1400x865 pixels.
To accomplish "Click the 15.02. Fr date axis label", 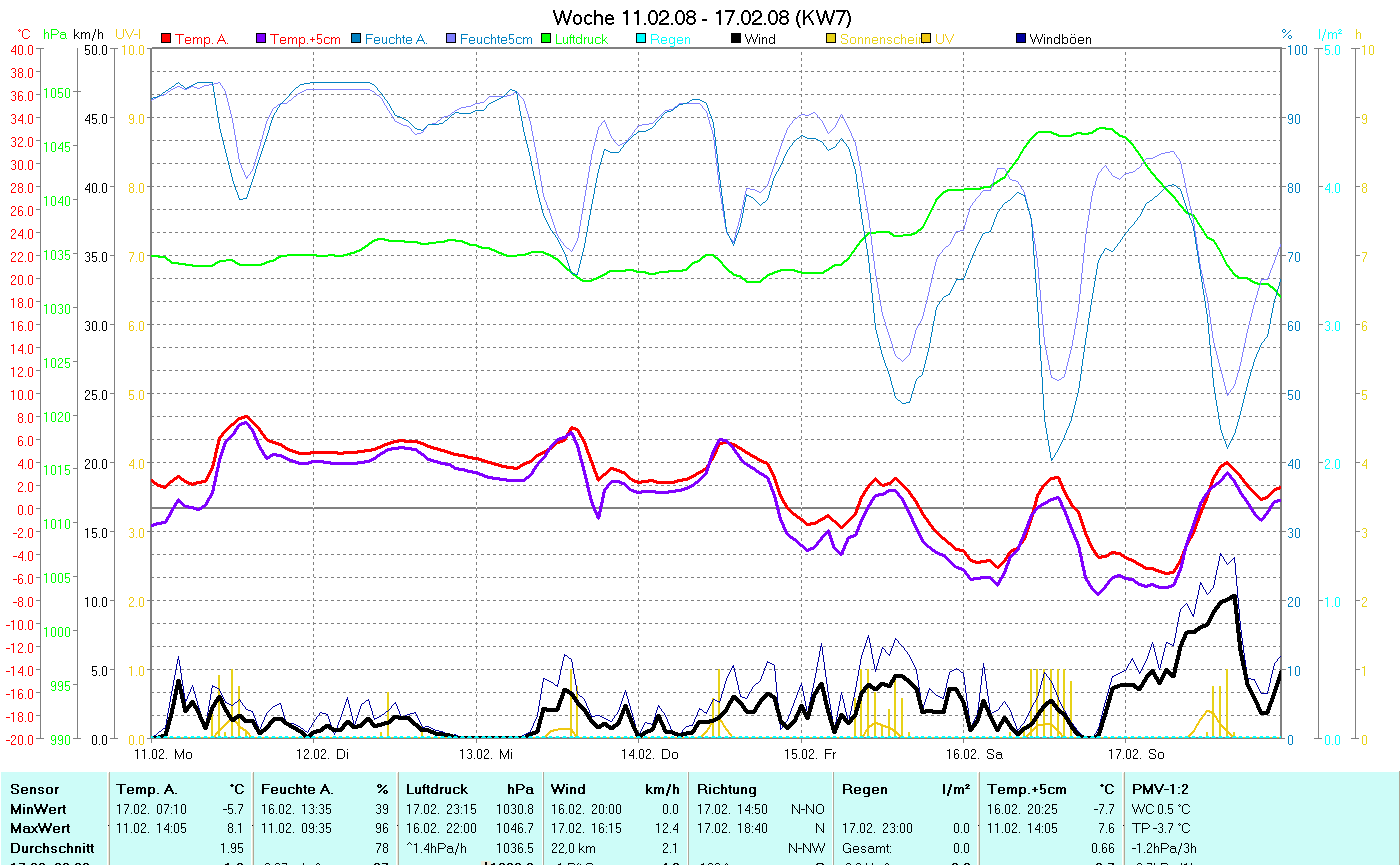I will [x=808, y=754].
